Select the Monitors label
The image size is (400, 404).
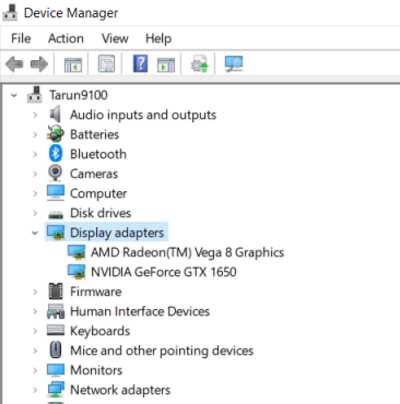point(96,370)
